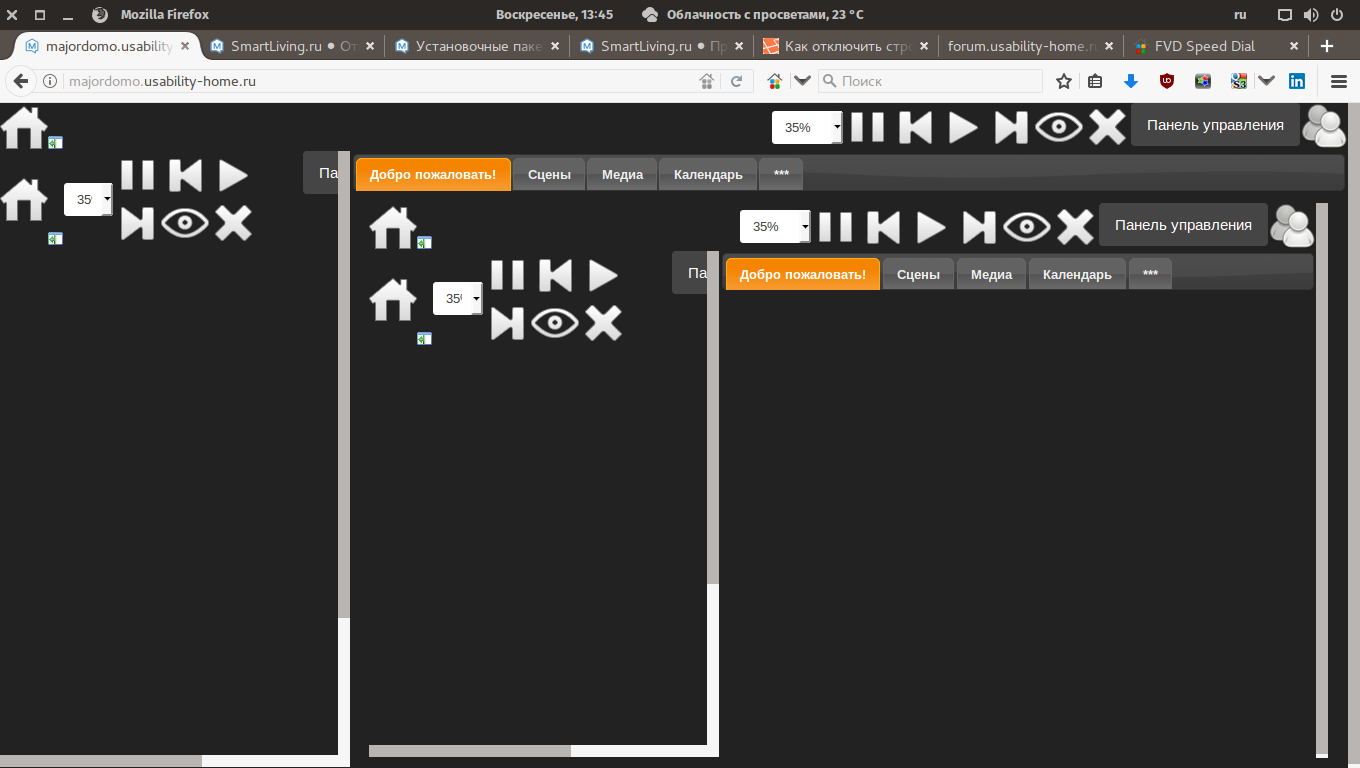Click next track in innermost nested toolbar
Image resolution: width=1360 pixels, height=768 pixels.
979,227
